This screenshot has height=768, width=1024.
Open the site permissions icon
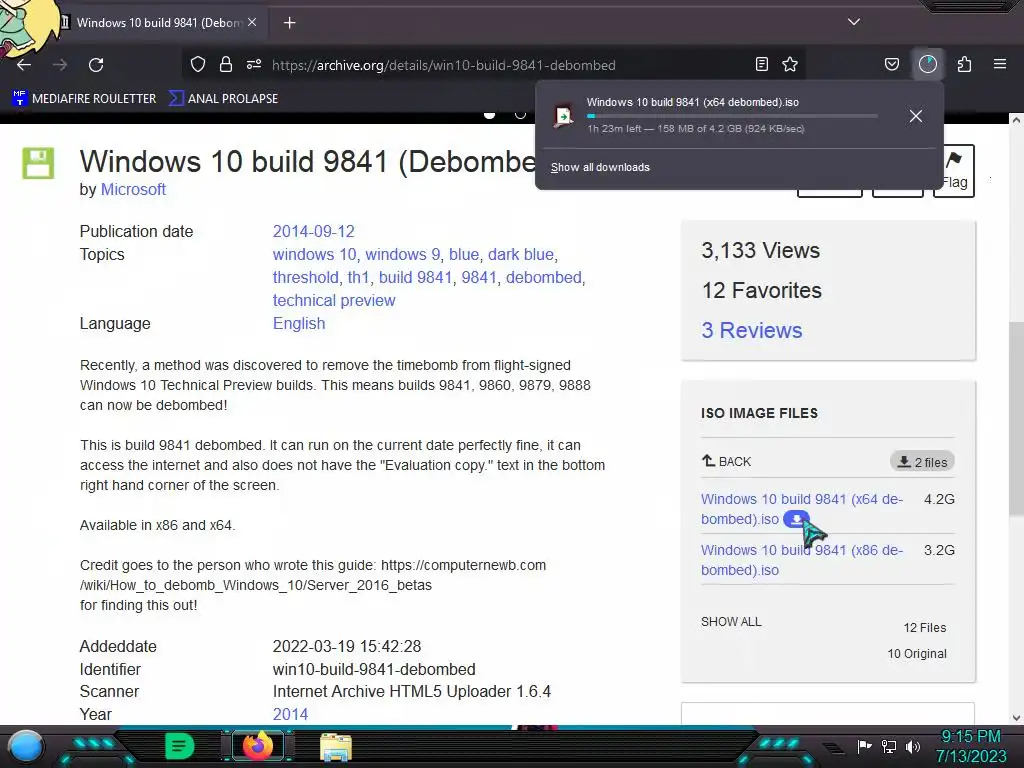(x=254, y=65)
